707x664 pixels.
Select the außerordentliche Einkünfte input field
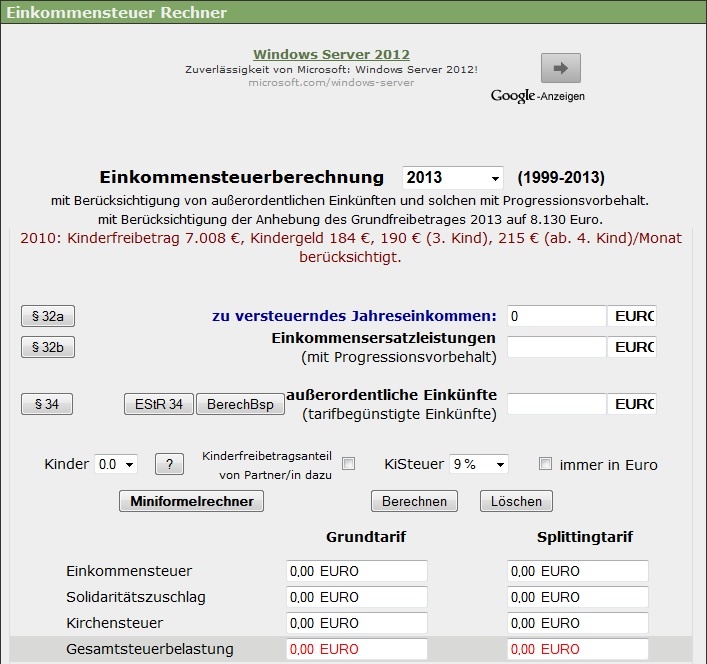[557, 404]
